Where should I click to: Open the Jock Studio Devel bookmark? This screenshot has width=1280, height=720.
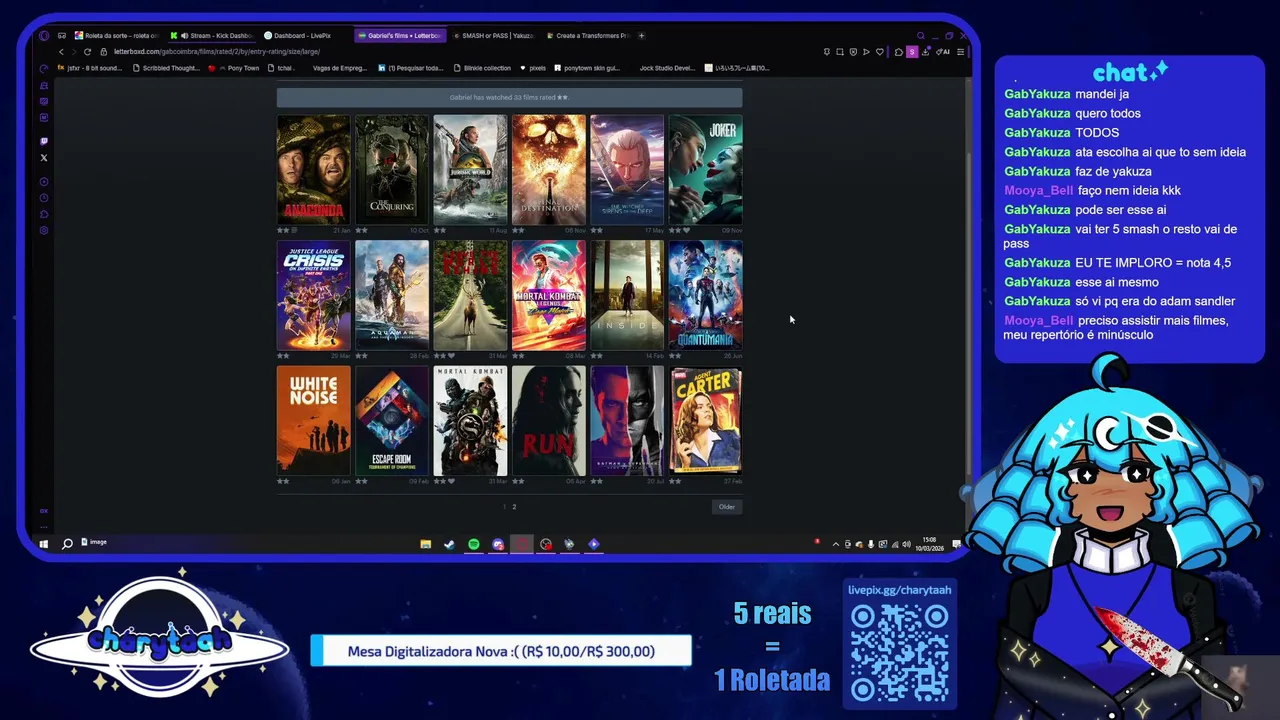[668, 68]
